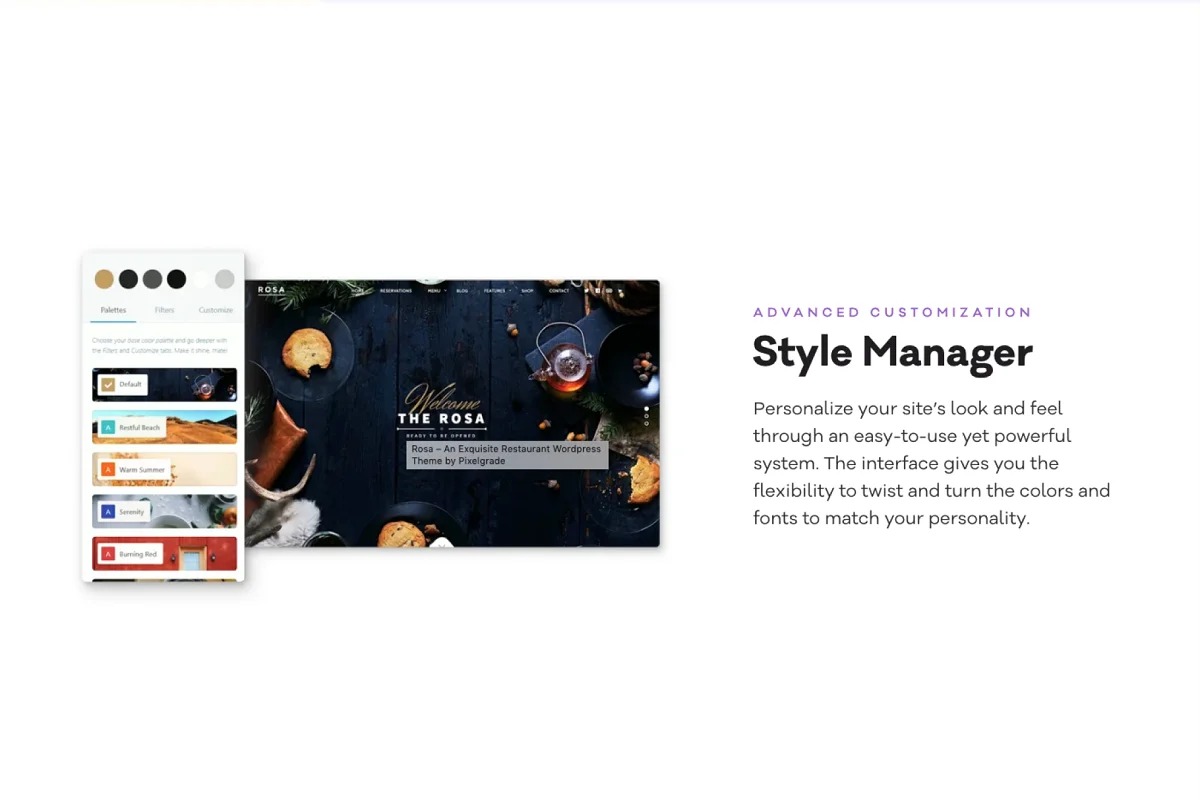Open the Shop nav link
Viewport: 1200px width, 800px height.
coord(527,291)
